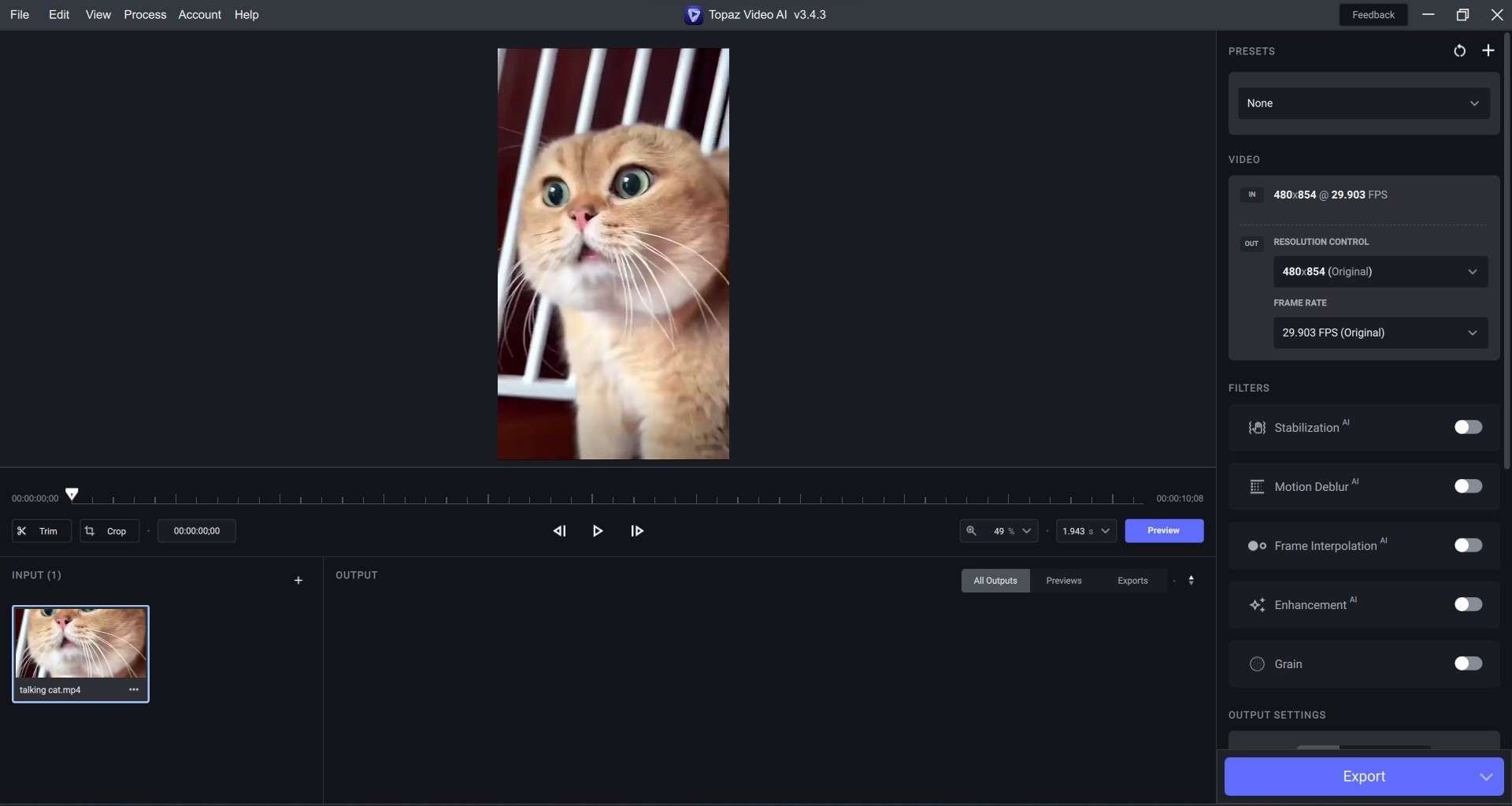Click the Preview button
The width and height of the screenshot is (1512, 806).
pyautogui.click(x=1164, y=530)
